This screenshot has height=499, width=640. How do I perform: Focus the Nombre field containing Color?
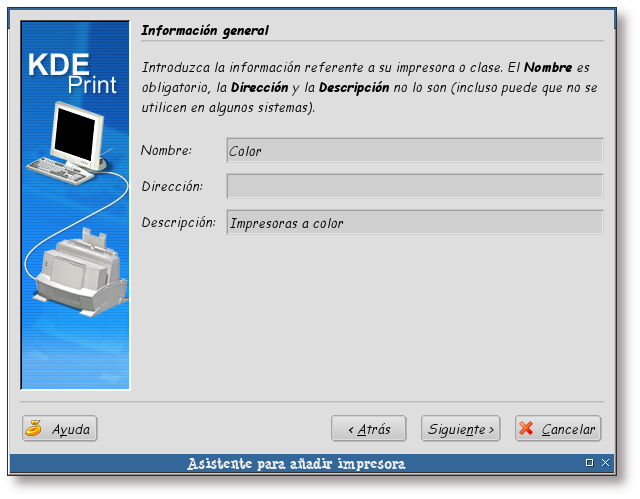point(414,150)
